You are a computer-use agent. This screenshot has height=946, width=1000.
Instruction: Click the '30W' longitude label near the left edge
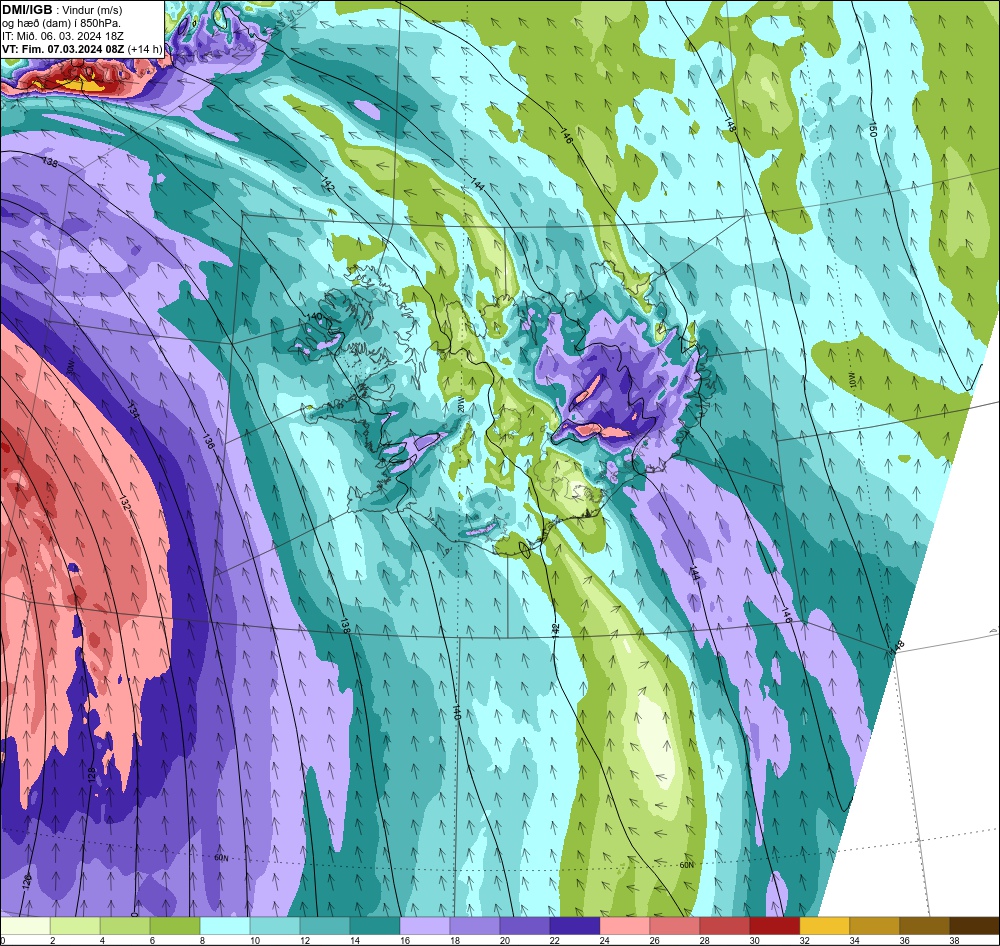pyautogui.click(x=71, y=367)
